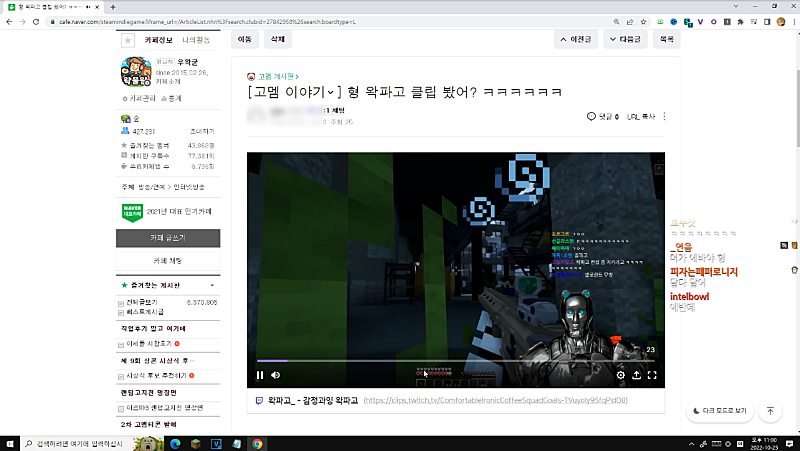Click browser forward arrow
800x451 pixels.
coord(22,22)
